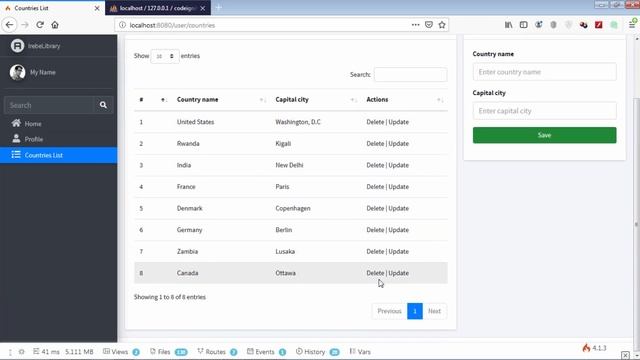Close the localhost phpMyAdmin tab

pyautogui.click(x=202, y=8)
